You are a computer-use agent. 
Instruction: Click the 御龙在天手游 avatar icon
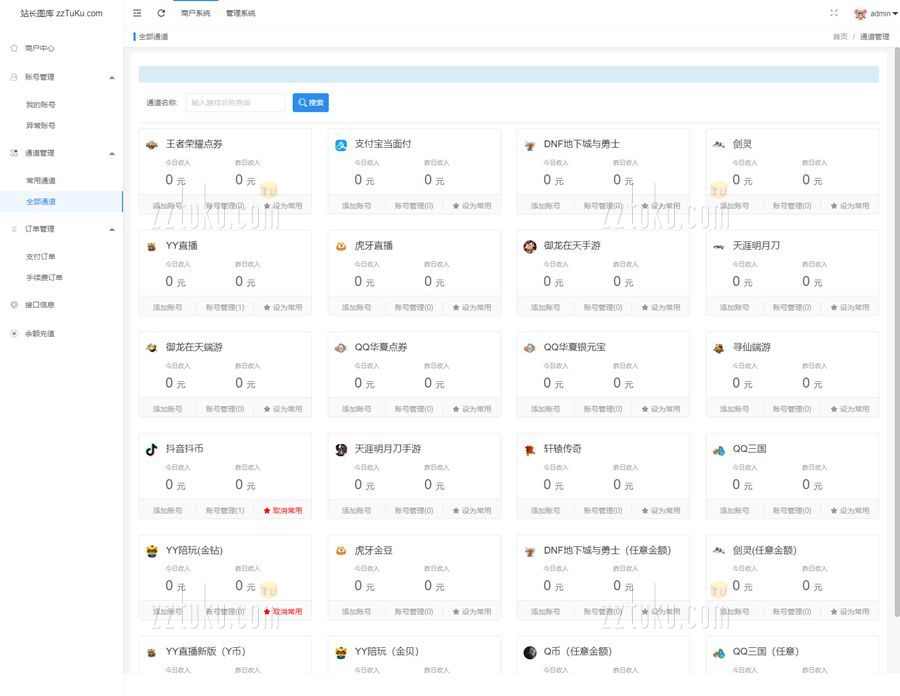coord(530,246)
